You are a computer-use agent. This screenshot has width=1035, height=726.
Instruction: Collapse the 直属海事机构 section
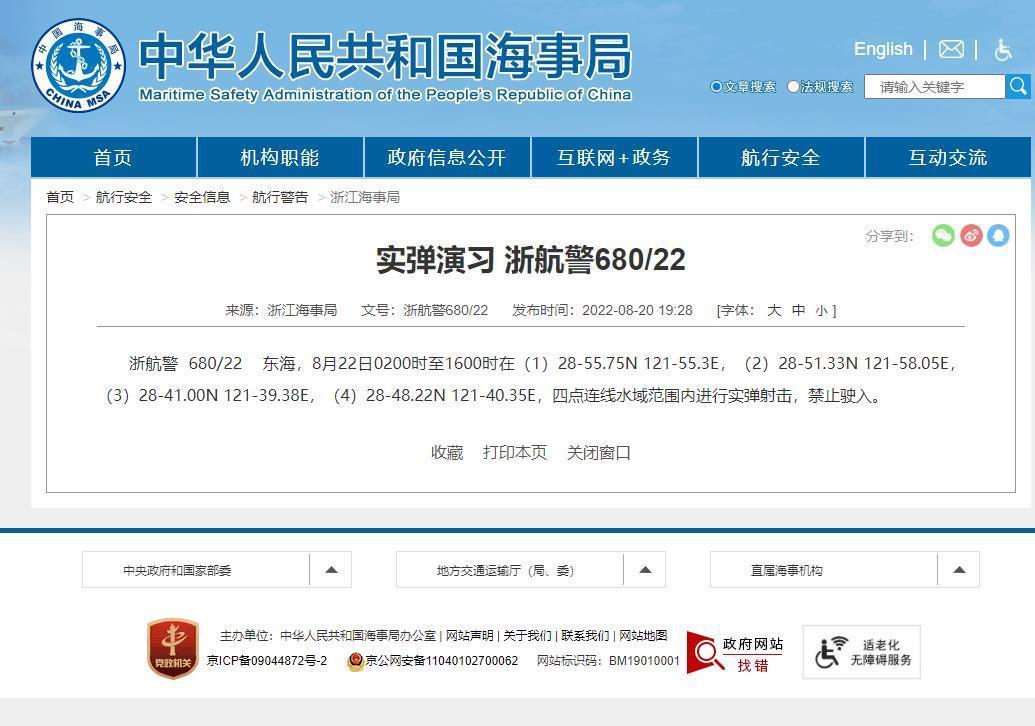pos(958,569)
